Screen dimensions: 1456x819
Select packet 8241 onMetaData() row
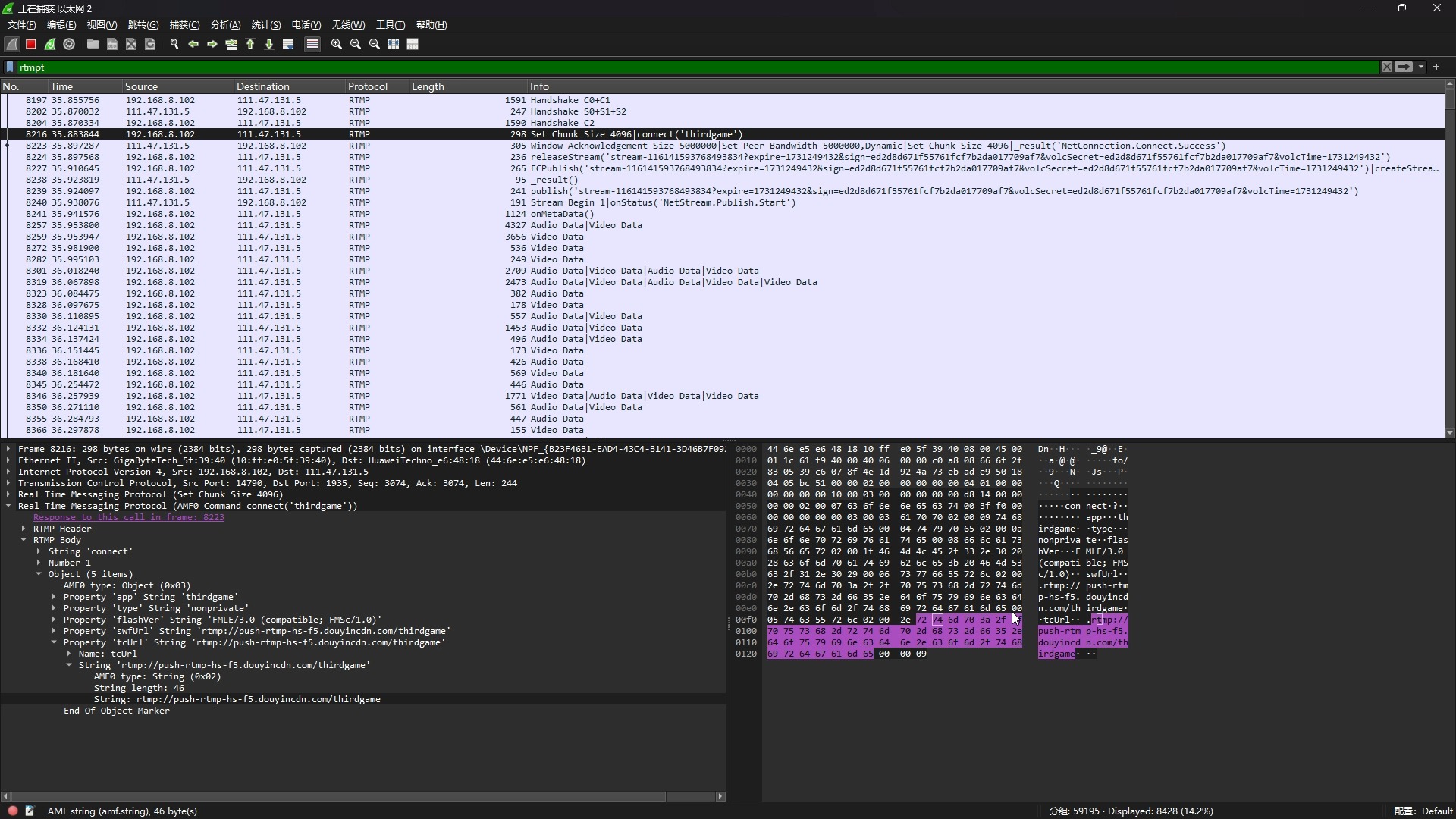(x=722, y=214)
